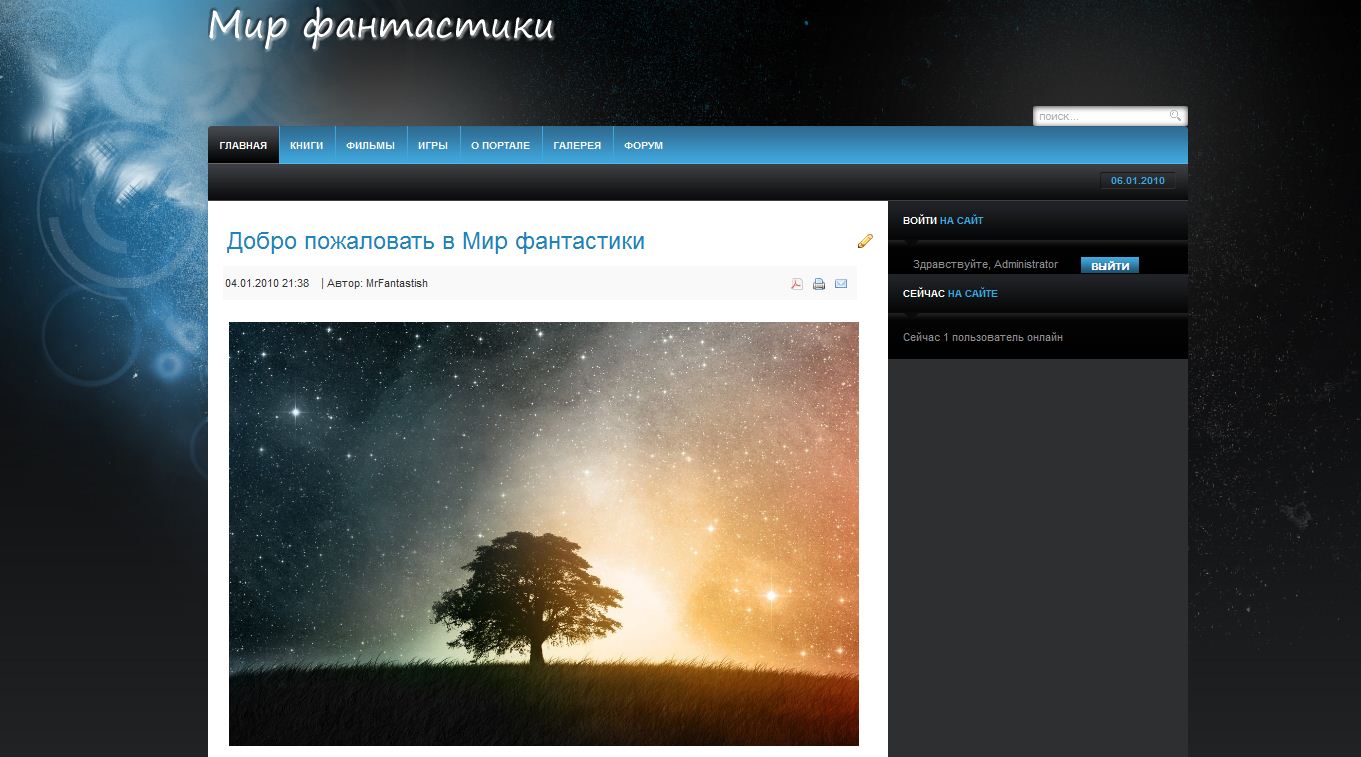Click the email article envelope icon

click(841, 284)
